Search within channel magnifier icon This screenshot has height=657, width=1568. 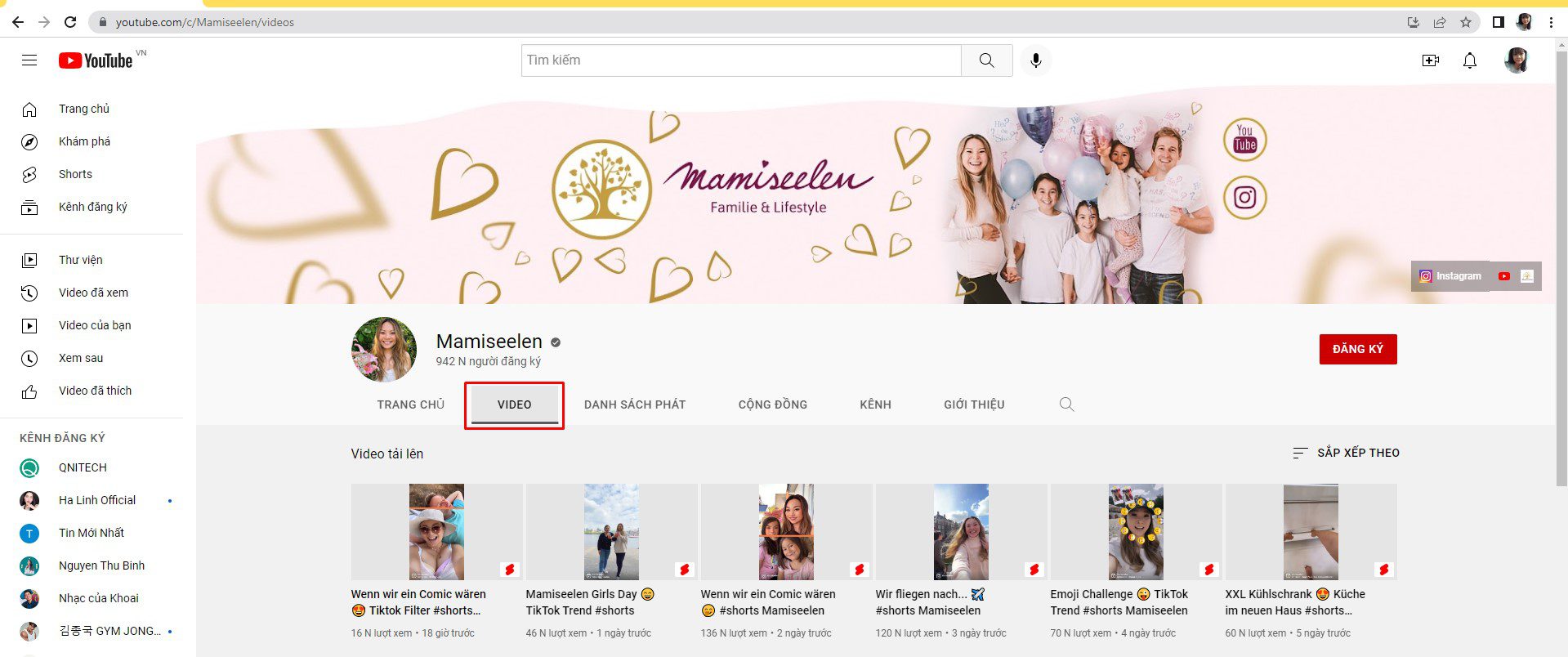tap(1066, 404)
